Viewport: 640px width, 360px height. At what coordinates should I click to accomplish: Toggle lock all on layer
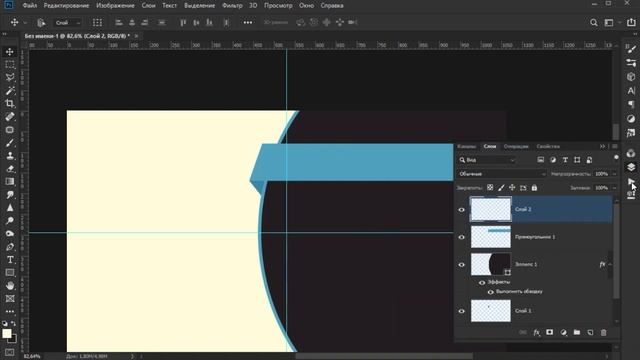click(534, 188)
